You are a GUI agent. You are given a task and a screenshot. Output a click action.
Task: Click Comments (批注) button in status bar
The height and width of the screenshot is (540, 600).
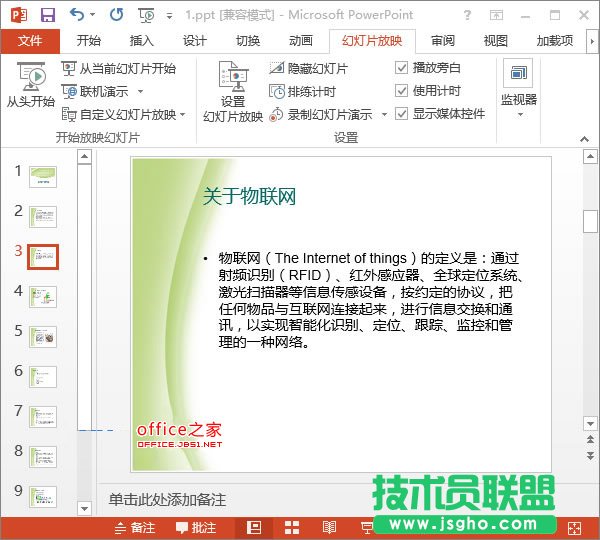click(x=196, y=528)
